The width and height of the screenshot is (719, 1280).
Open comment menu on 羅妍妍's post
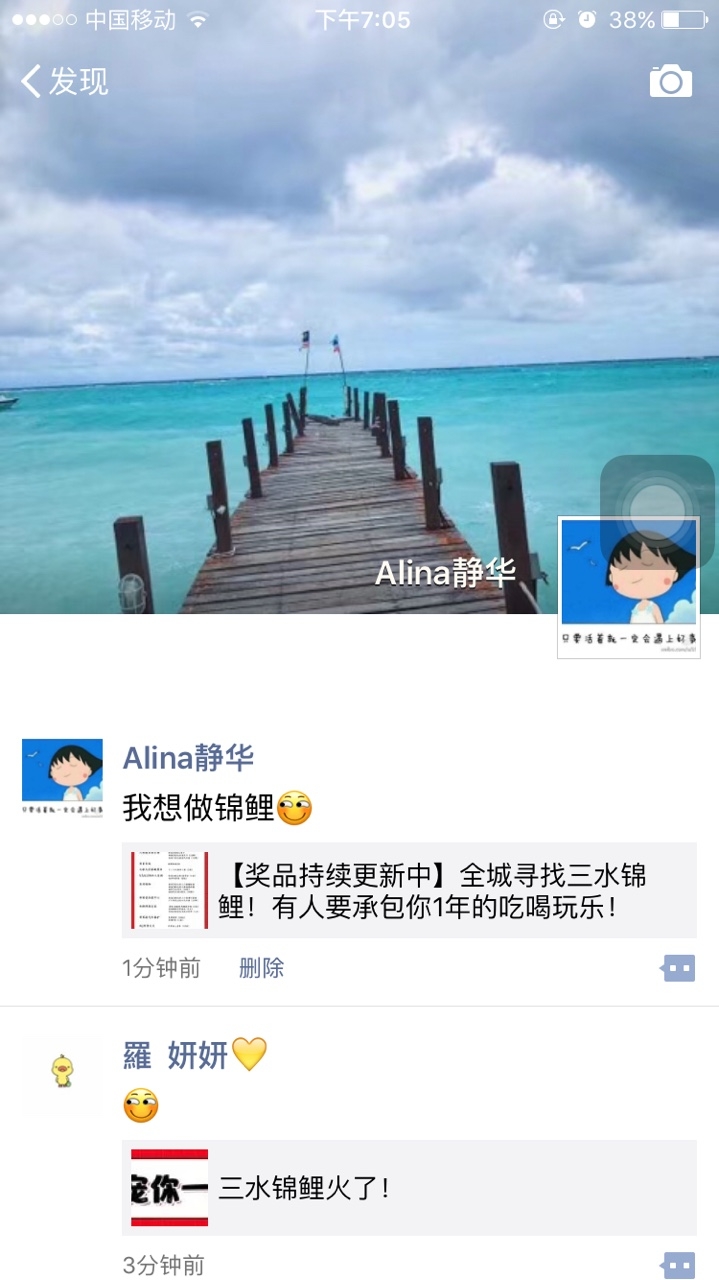click(678, 1265)
